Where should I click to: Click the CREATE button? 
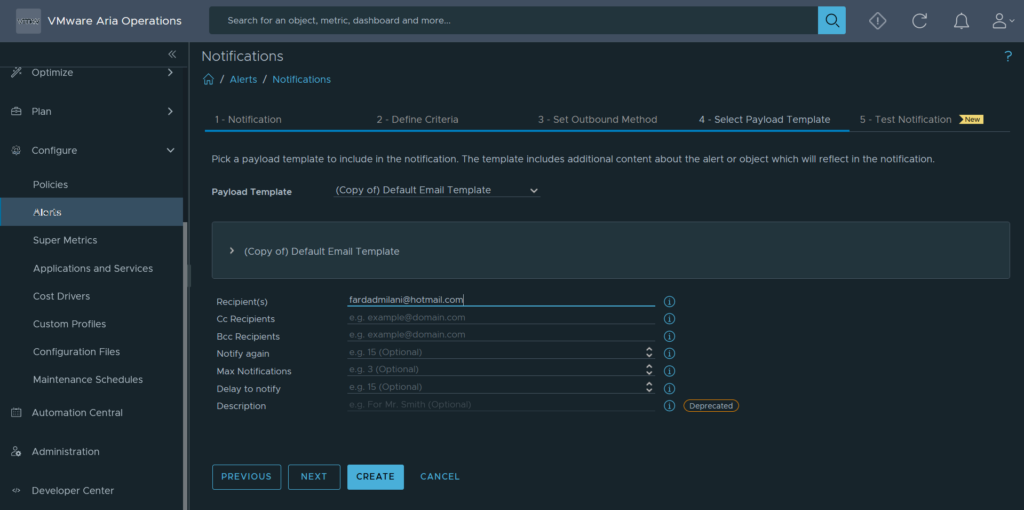[x=376, y=477]
